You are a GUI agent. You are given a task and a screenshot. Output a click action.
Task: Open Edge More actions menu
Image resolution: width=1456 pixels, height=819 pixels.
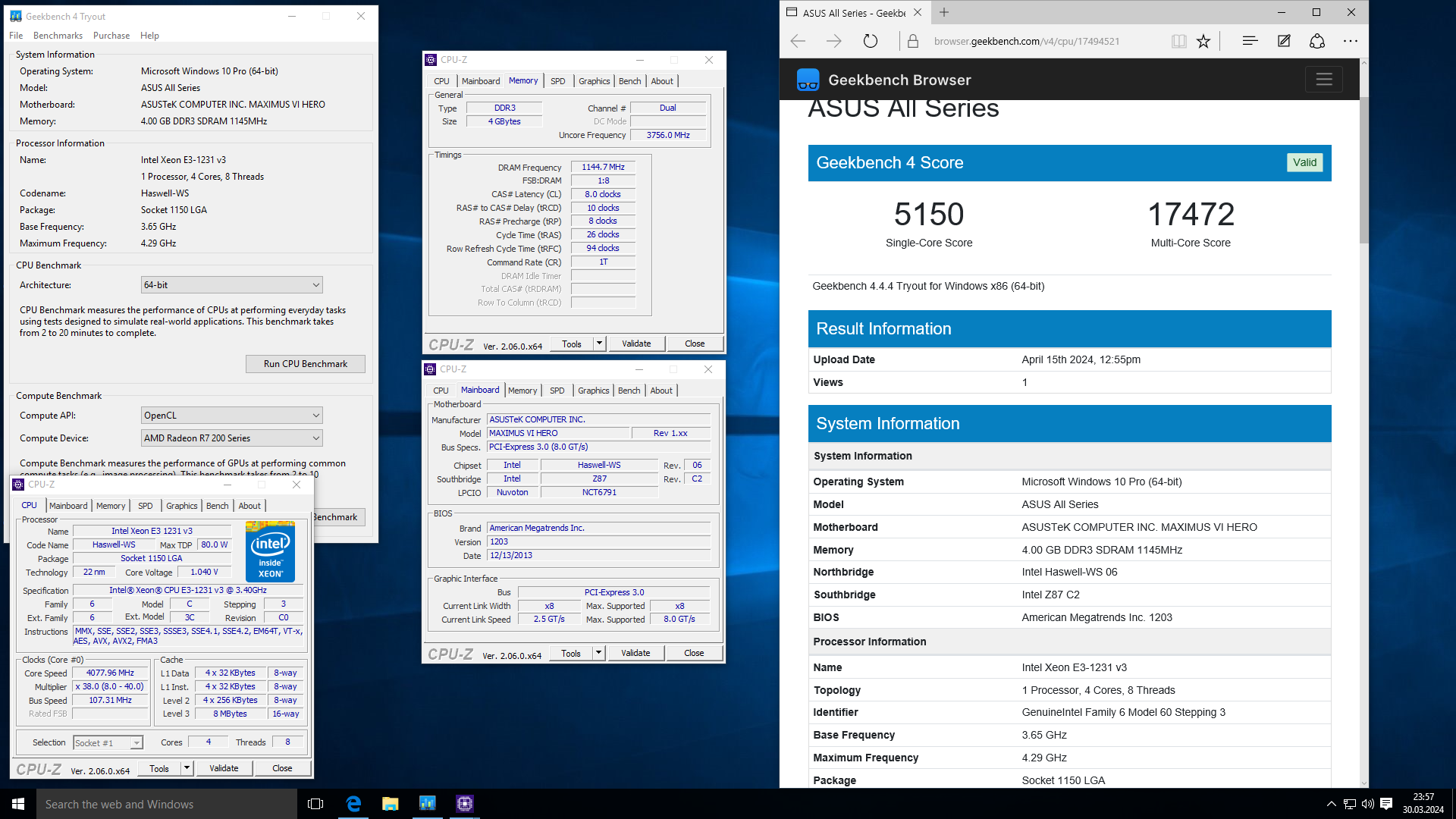click(1351, 41)
